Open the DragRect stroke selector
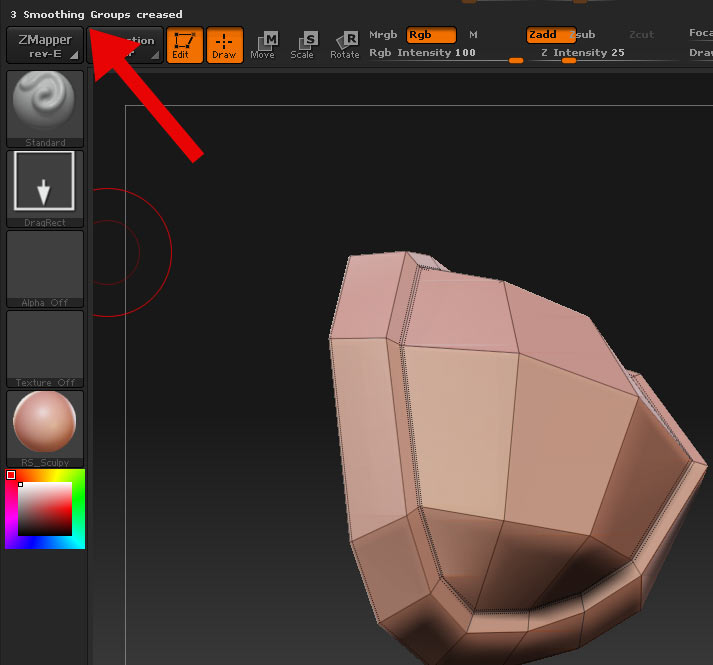The image size is (713, 665). [45, 188]
